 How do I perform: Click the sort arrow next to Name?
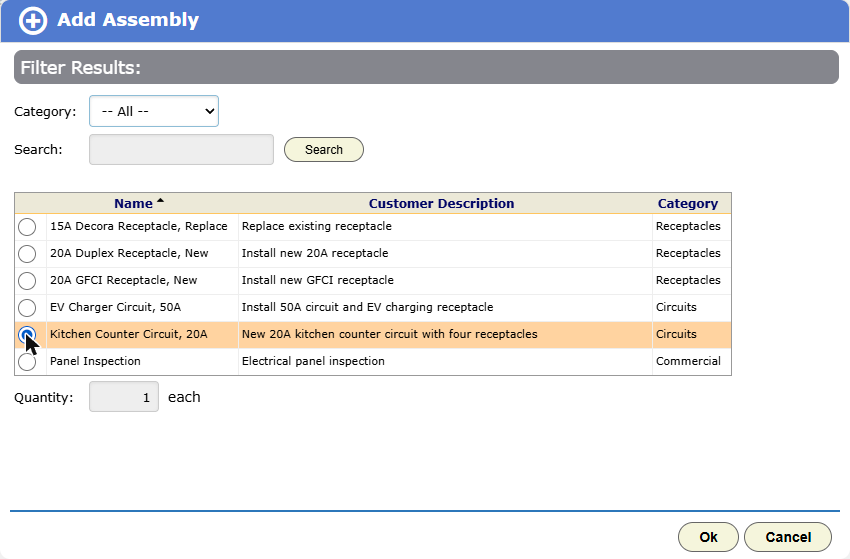(x=160, y=201)
